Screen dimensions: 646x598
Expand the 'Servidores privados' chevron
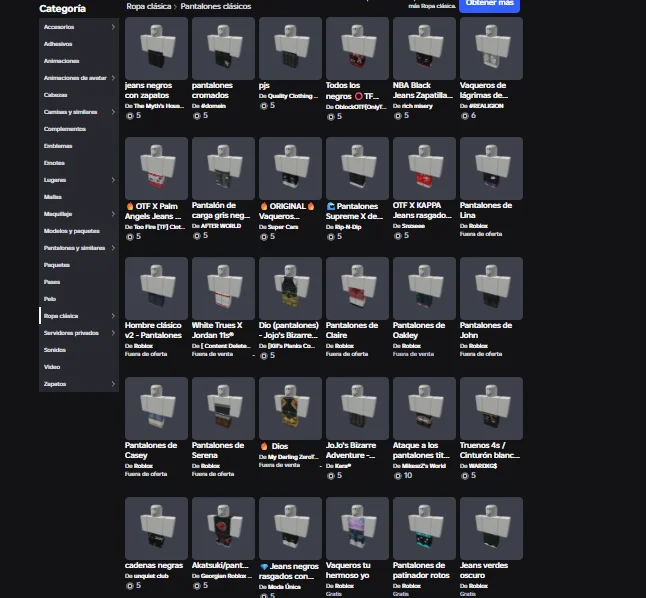[x=112, y=332]
